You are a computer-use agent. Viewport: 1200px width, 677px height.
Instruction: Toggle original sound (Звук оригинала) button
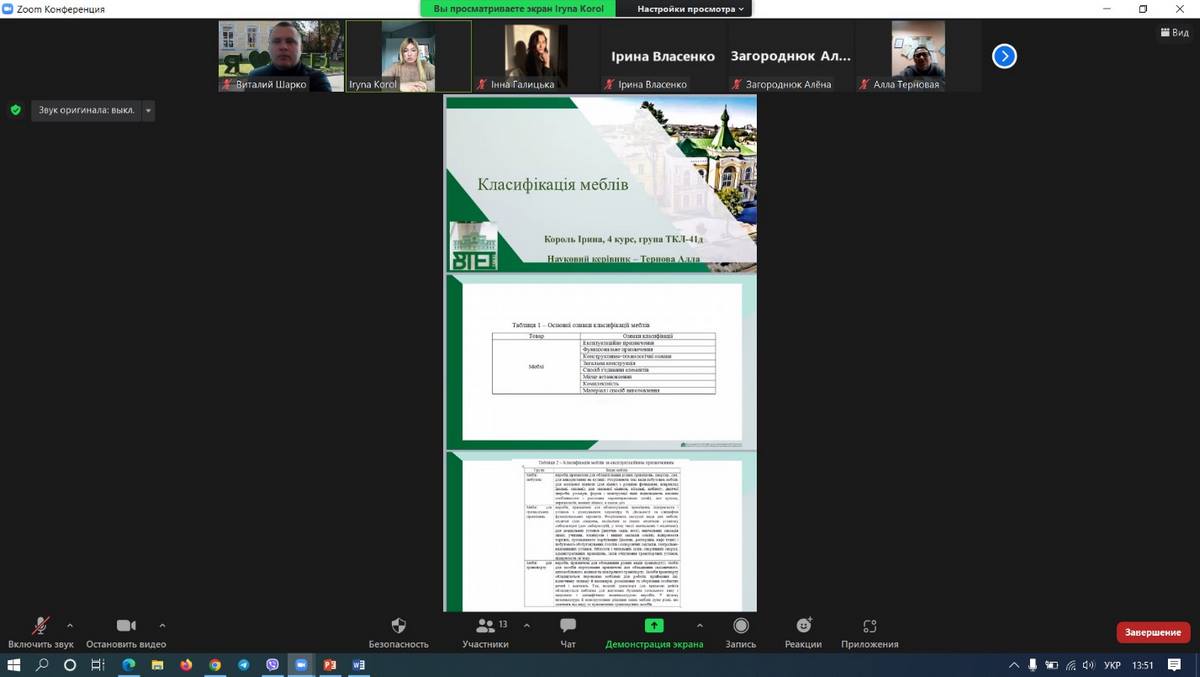point(86,111)
